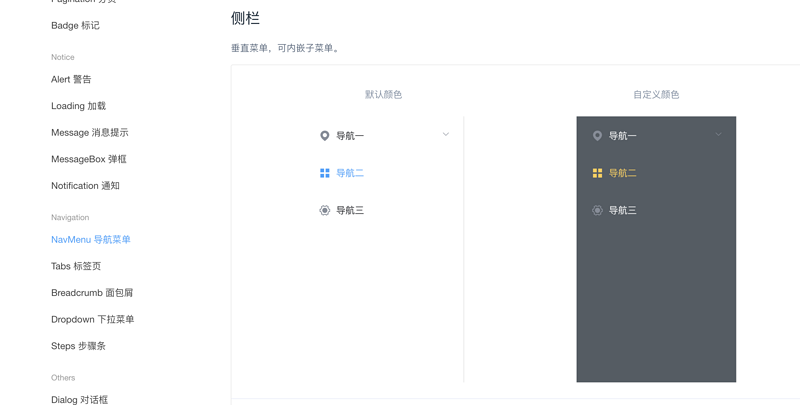
Task: Click the 侧栏 section heading
Action: pos(245,18)
